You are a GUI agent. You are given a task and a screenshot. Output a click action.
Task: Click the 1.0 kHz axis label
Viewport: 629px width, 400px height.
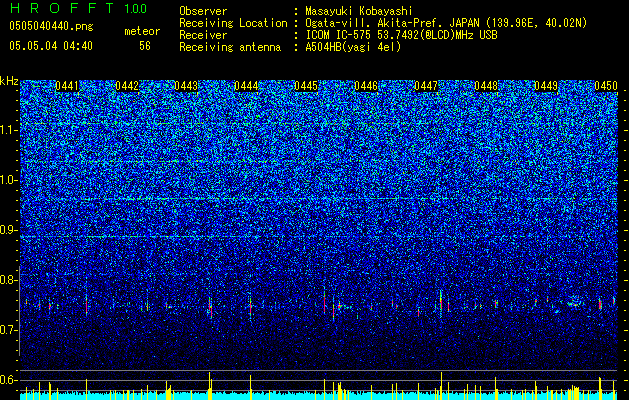click(8, 180)
